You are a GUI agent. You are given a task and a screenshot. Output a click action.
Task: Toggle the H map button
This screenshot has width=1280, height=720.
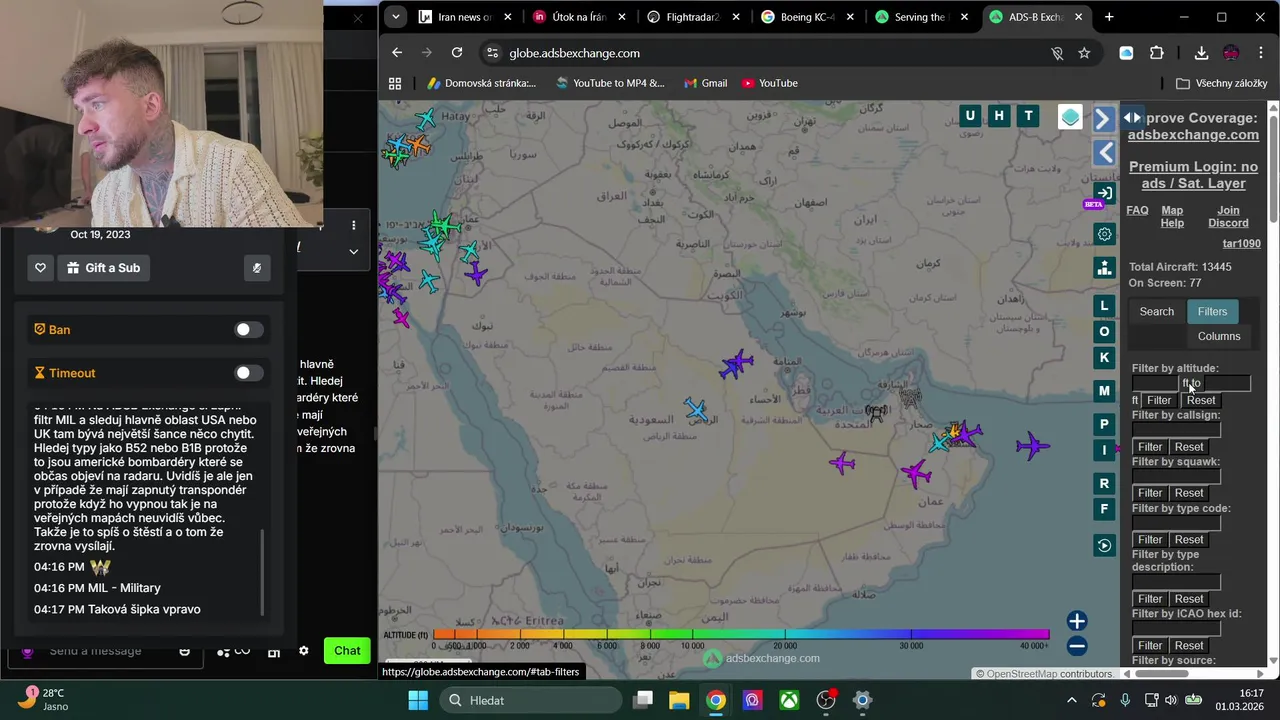[998, 116]
